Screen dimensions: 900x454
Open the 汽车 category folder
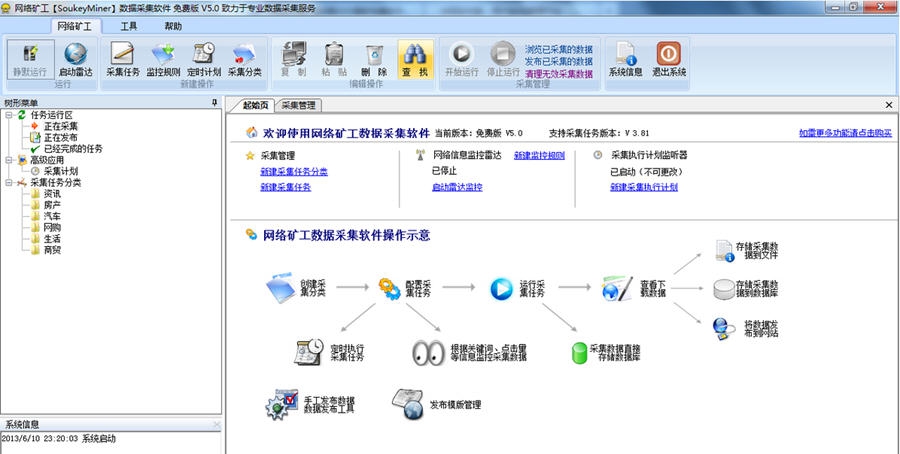(52, 216)
